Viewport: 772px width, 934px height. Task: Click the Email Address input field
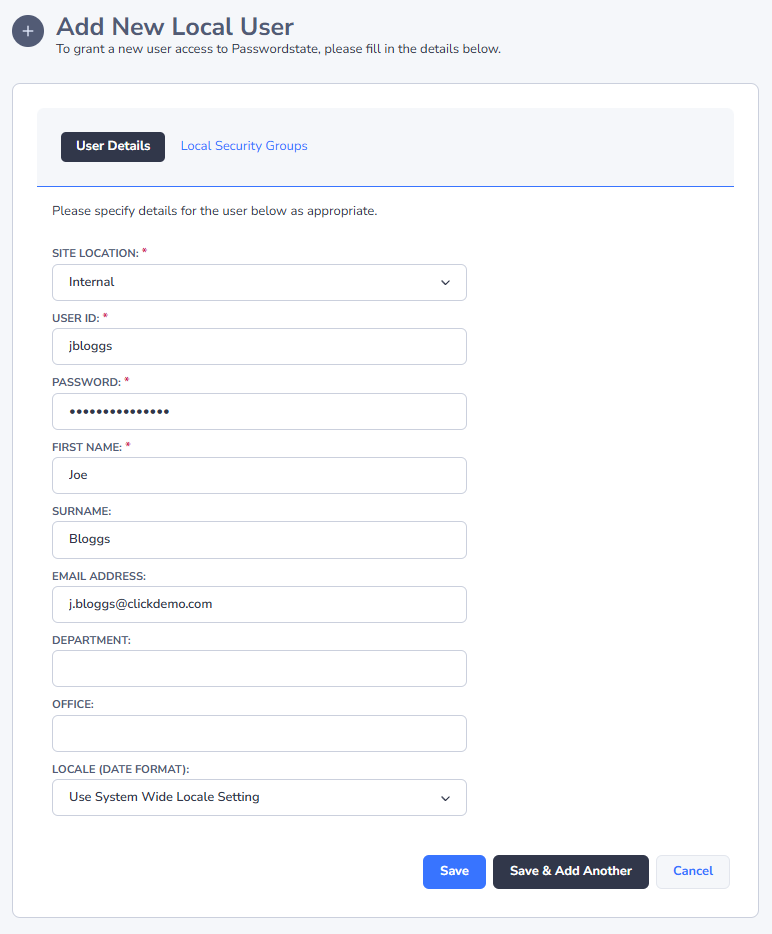pos(259,605)
